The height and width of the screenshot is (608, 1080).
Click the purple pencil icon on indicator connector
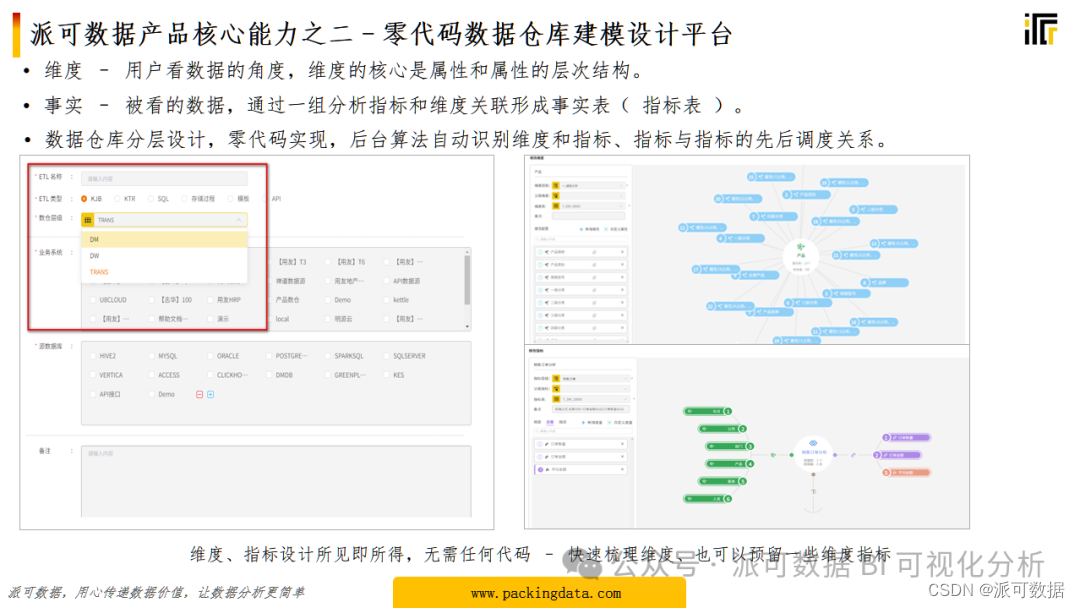click(x=853, y=455)
